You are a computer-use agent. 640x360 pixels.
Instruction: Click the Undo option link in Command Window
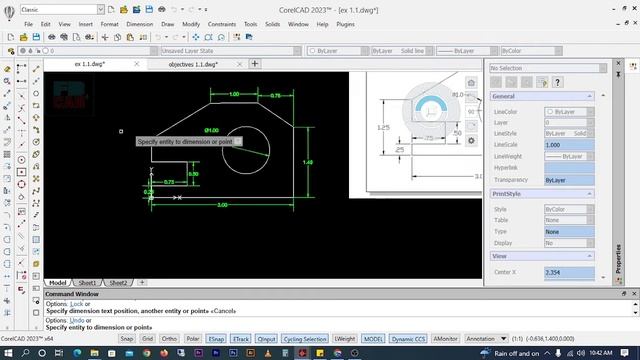point(77,320)
